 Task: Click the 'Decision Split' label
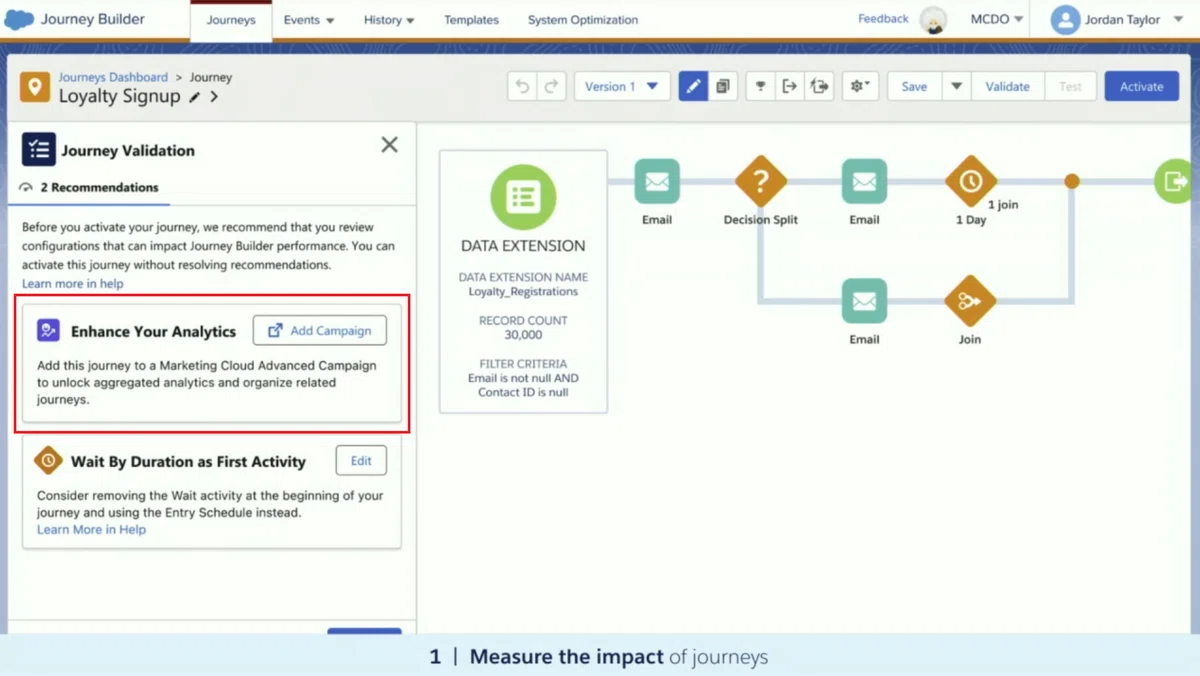coord(761,220)
